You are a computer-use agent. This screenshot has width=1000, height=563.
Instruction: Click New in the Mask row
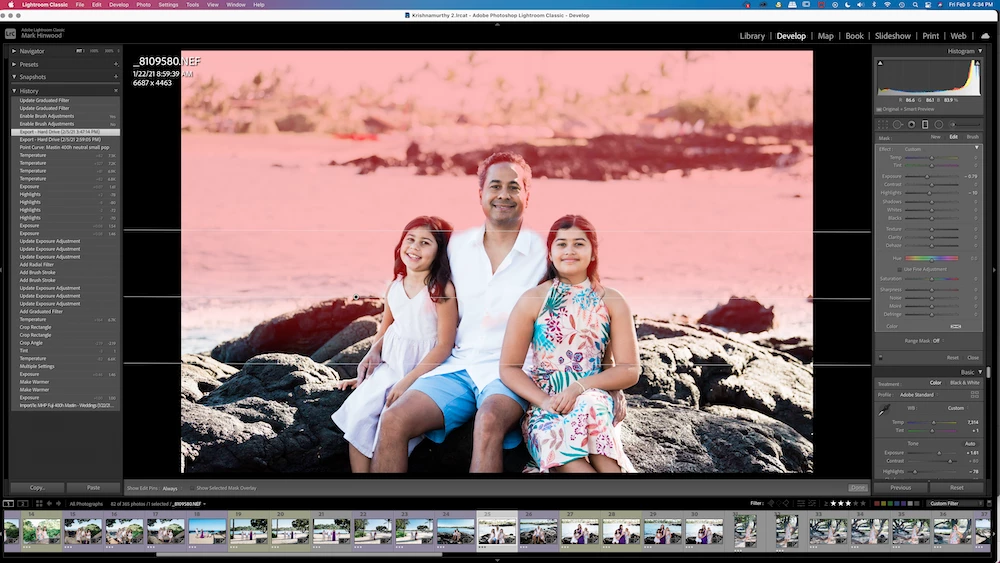[936, 137]
